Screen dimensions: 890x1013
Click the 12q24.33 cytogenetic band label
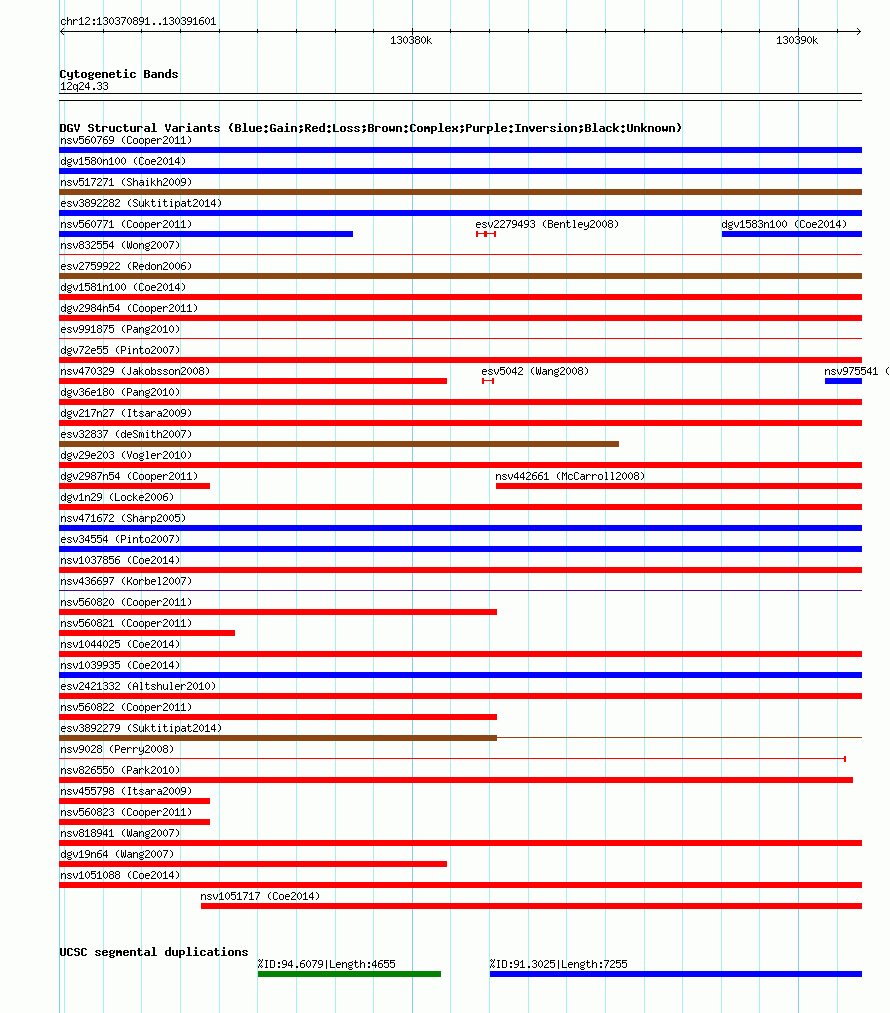click(x=84, y=86)
